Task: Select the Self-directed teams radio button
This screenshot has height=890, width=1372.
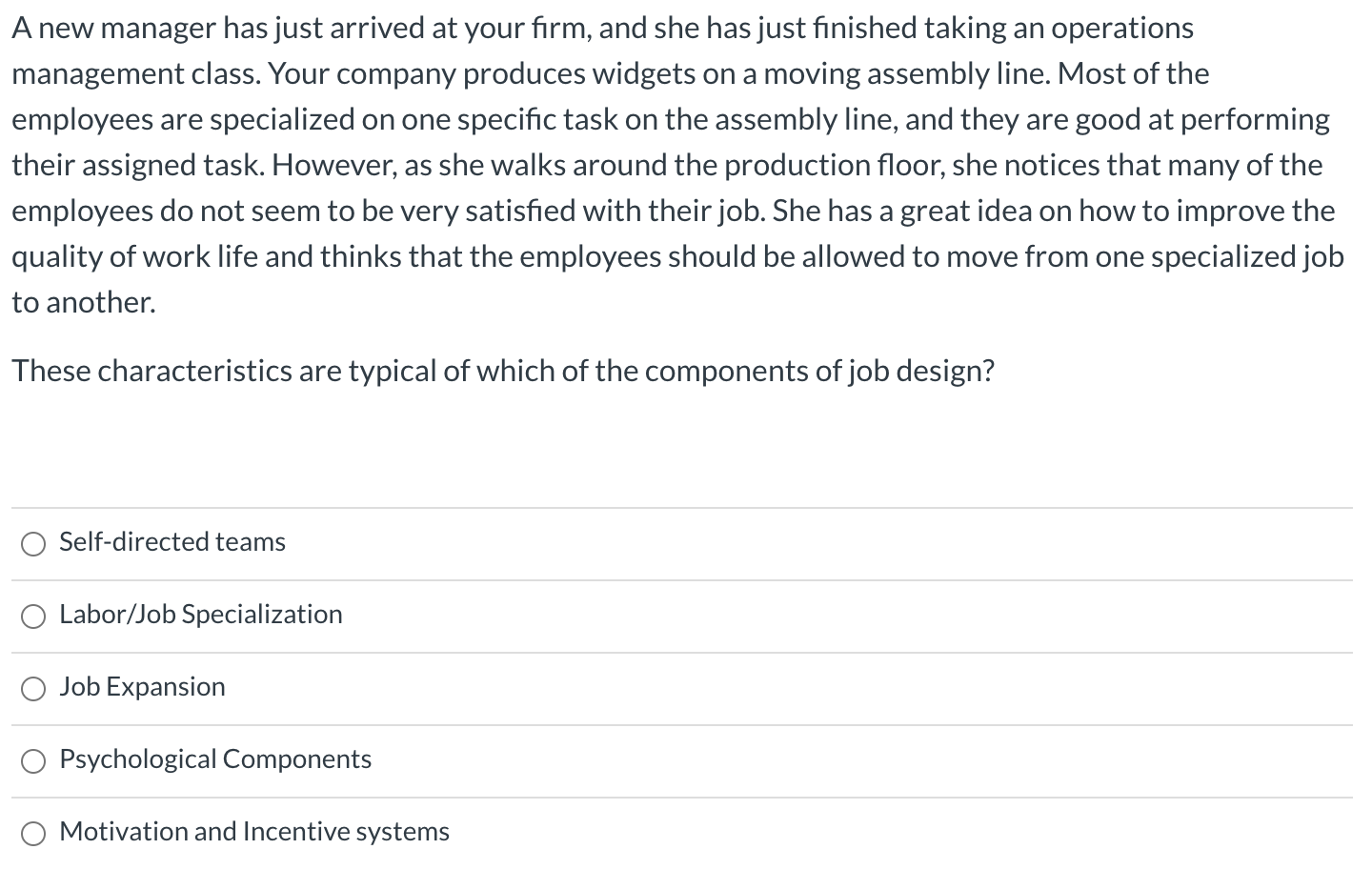Action: point(33,544)
